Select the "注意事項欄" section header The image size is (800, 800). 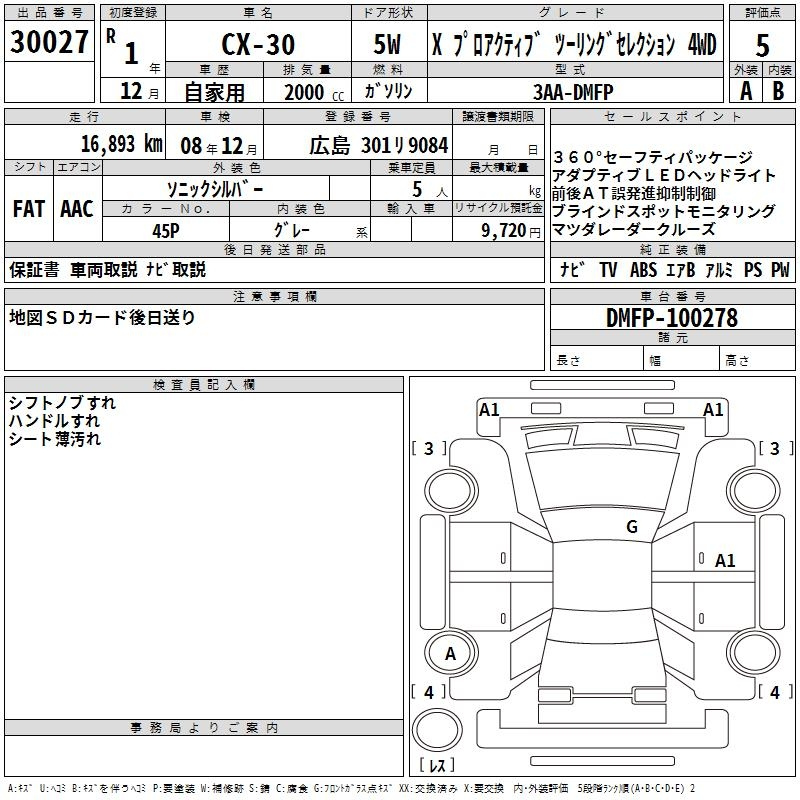click(x=274, y=296)
